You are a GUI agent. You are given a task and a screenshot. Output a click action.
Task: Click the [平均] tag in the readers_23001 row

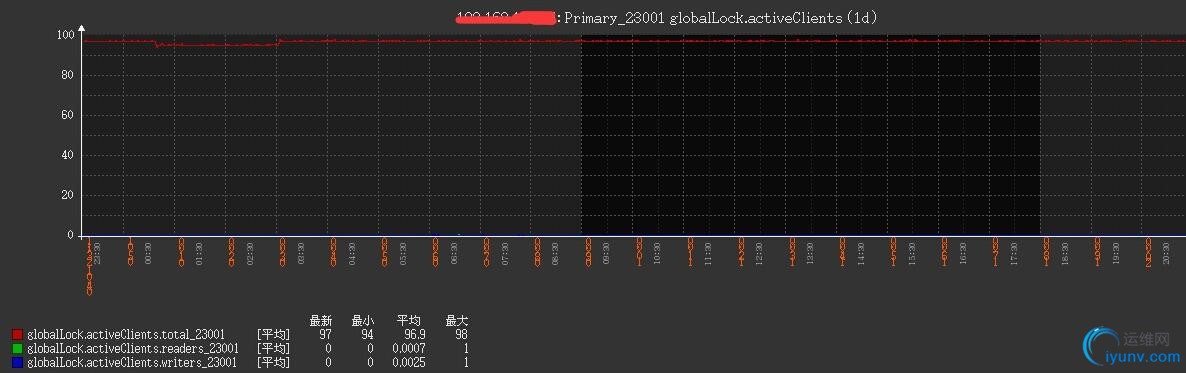click(273, 348)
